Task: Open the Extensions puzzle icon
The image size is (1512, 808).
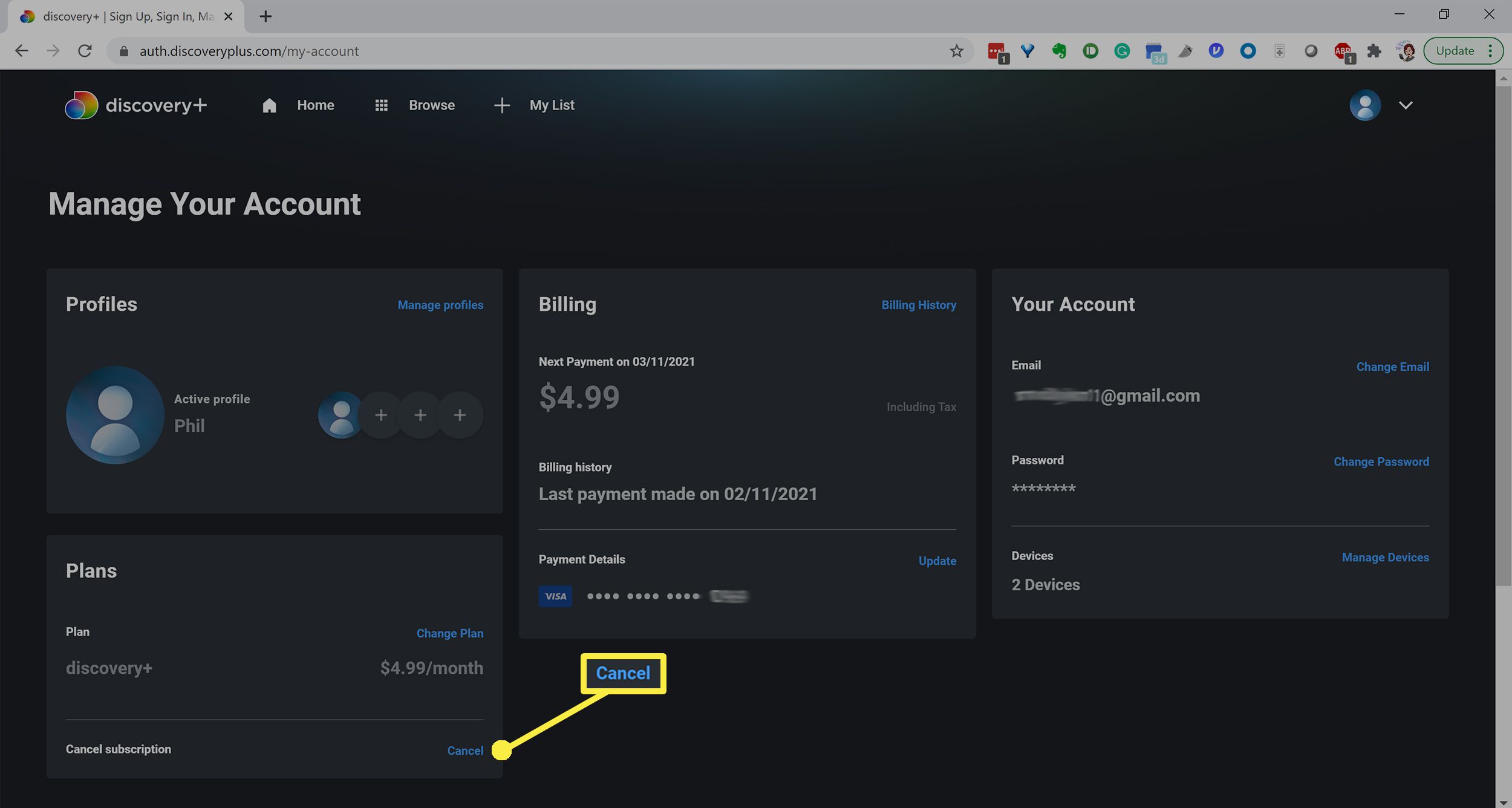Action: point(1374,51)
